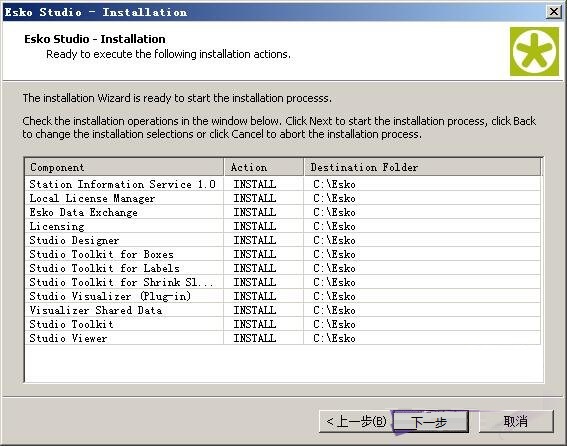Go back with the 上一步(B) button

coord(356,421)
